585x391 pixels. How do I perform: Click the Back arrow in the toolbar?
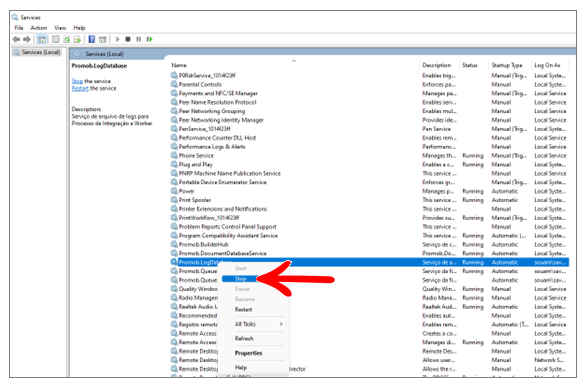[16, 39]
